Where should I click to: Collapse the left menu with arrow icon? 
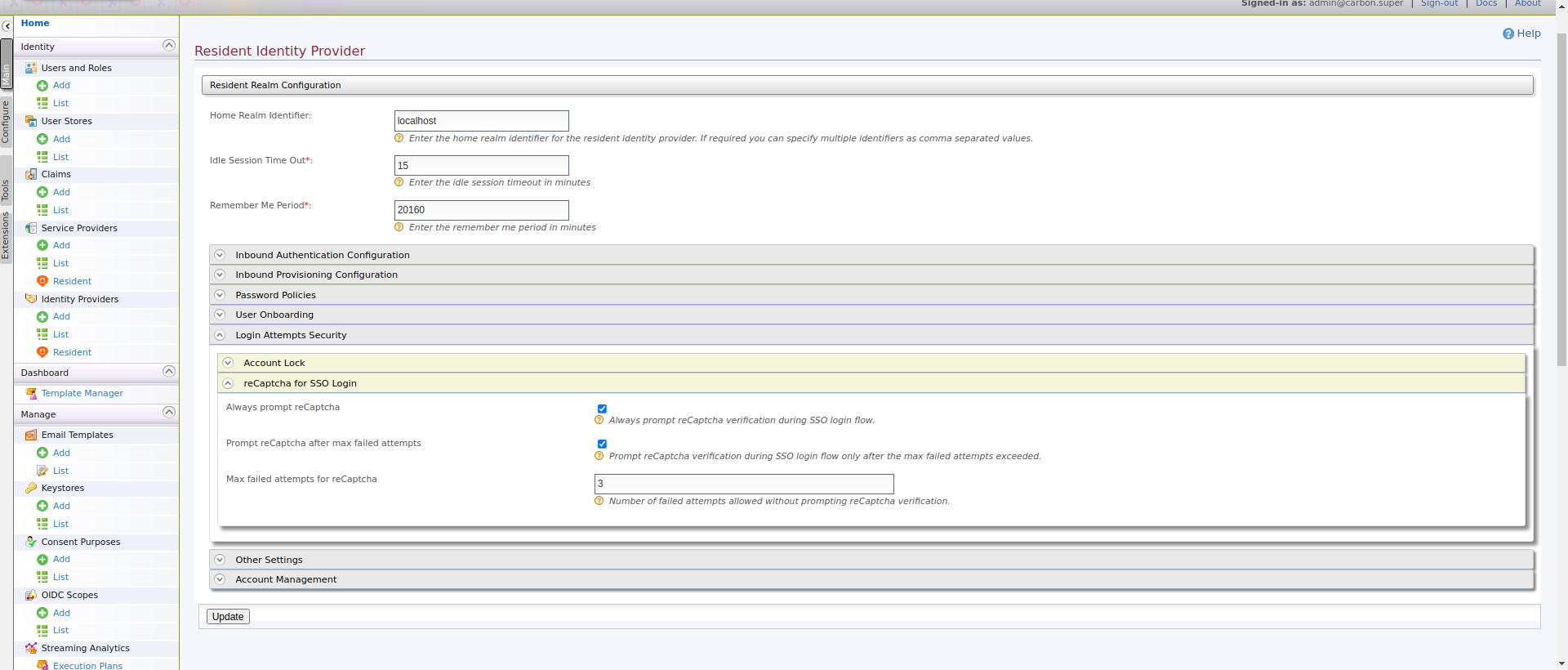[x=7, y=26]
